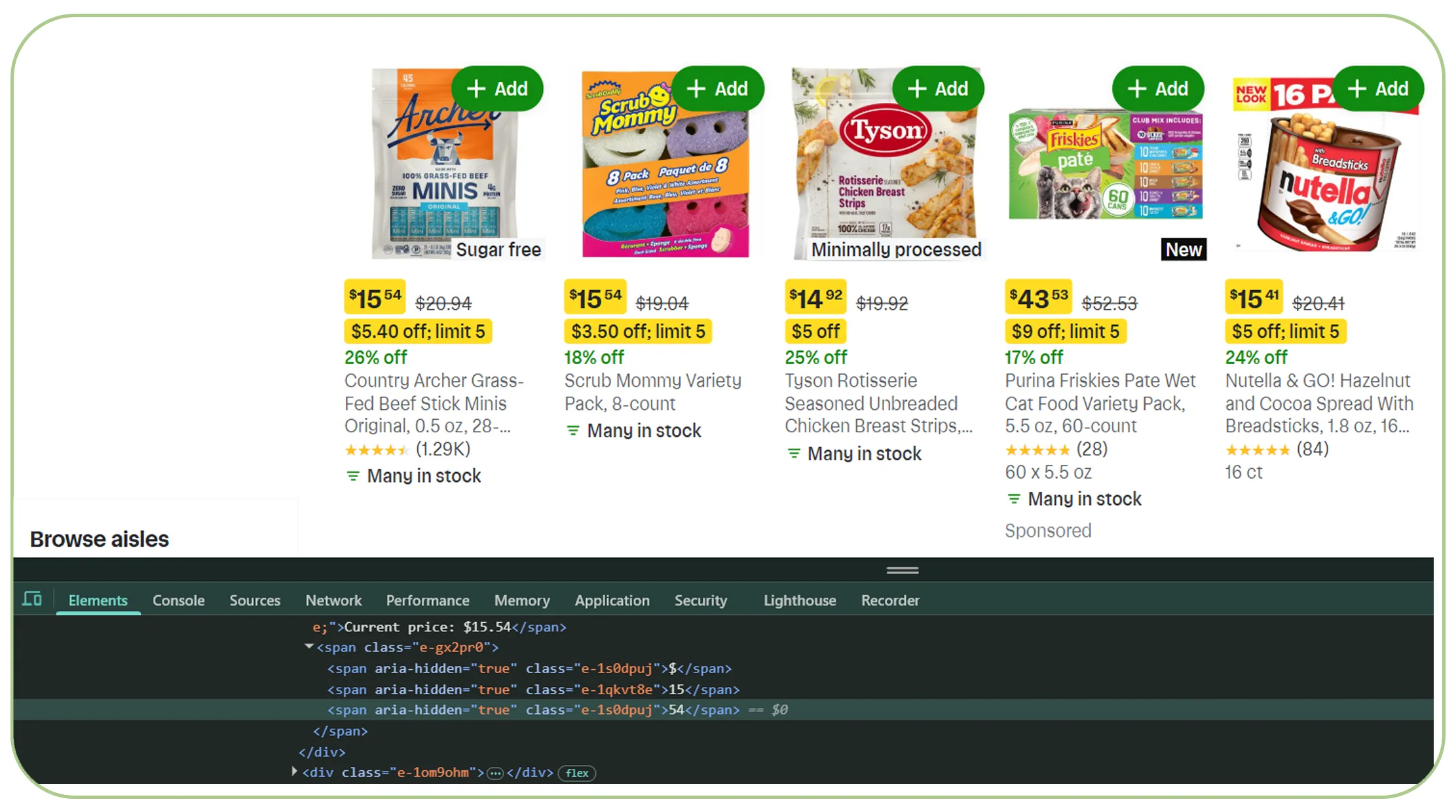Screen dimensions: 1456x812
Task: Click the 26% off text
Action: pyautogui.click(x=375, y=358)
